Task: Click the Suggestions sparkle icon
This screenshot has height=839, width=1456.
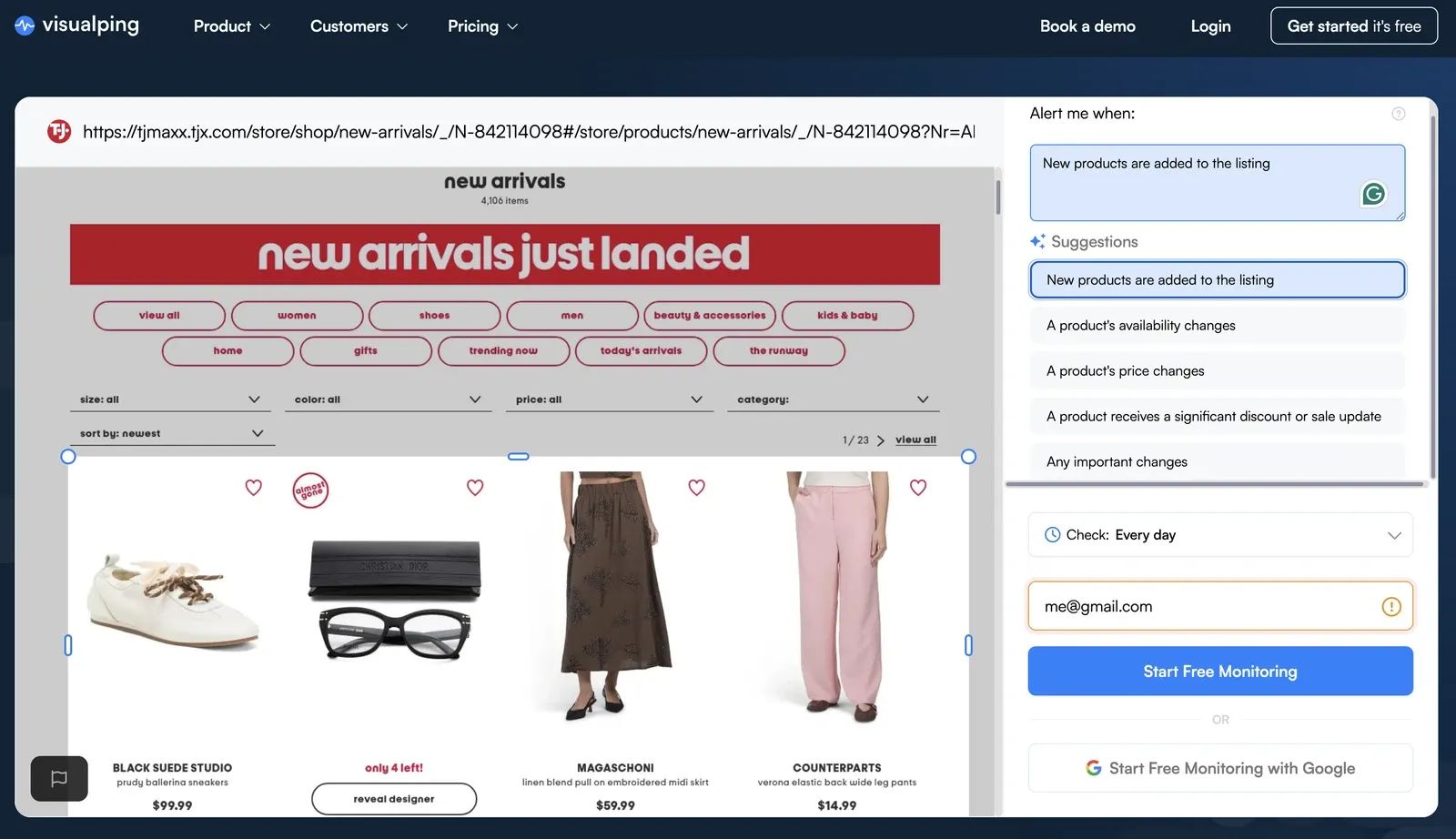Action: pos(1037,241)
